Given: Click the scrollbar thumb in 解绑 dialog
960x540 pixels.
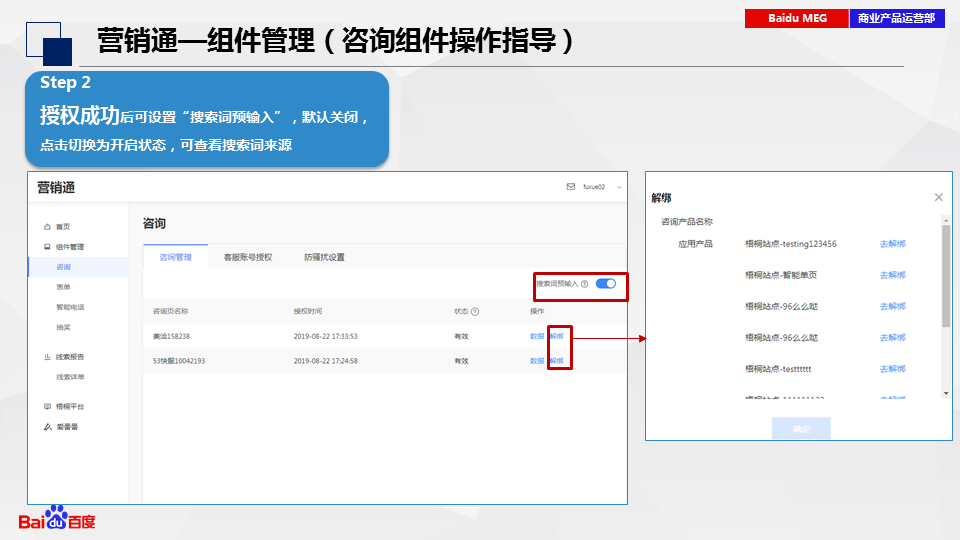Looking at the screenshot, I should (x=946, y=277).
